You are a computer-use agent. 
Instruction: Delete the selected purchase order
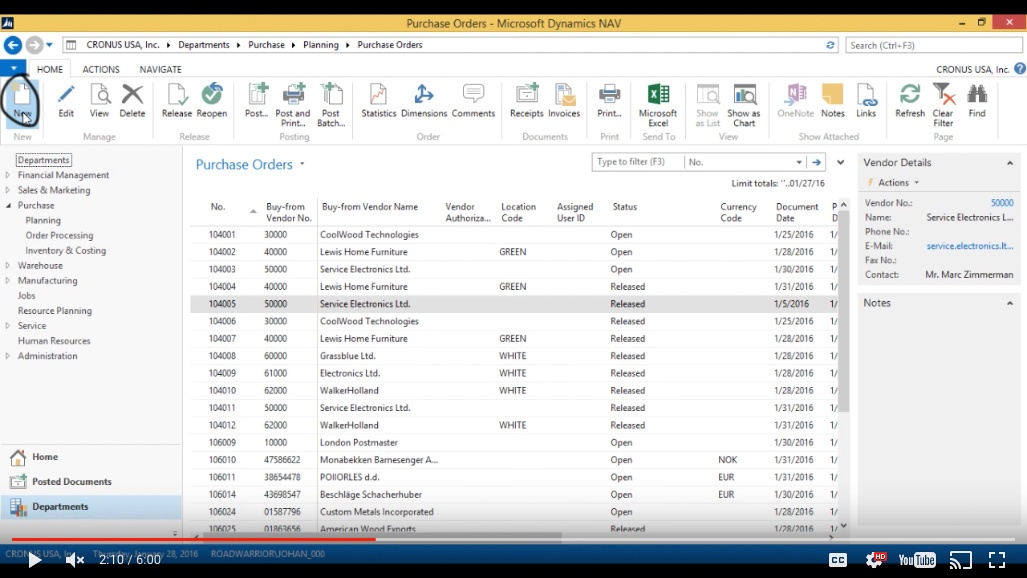tap(132, 100)
